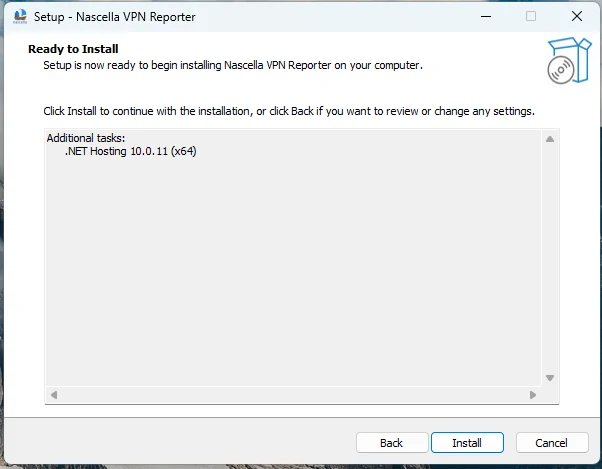Click the installer box and disc icon
The image size is (602, 469).
pos(569,60)
